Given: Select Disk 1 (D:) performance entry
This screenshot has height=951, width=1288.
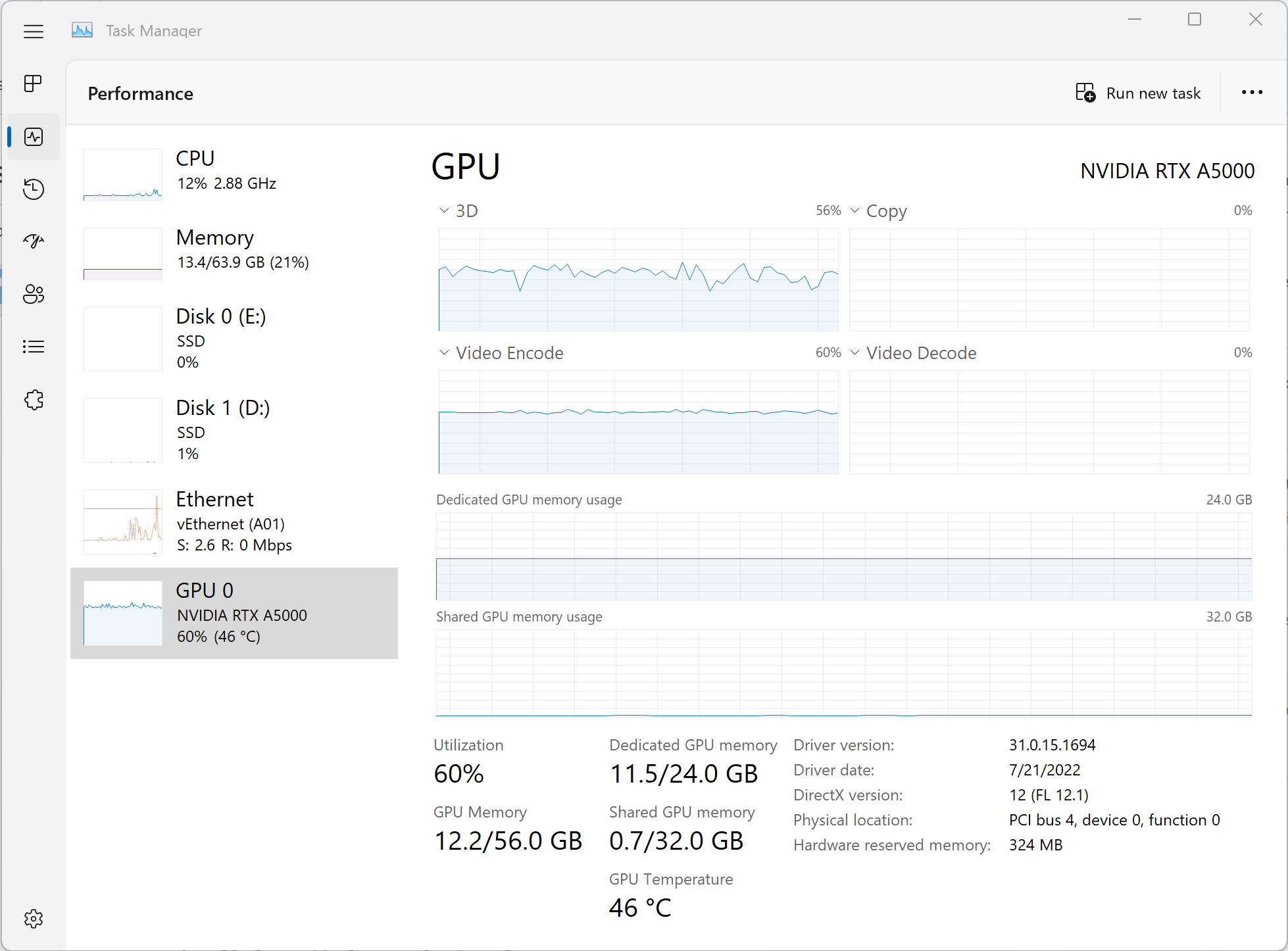Looking at the screenshot, I should 234,430.
